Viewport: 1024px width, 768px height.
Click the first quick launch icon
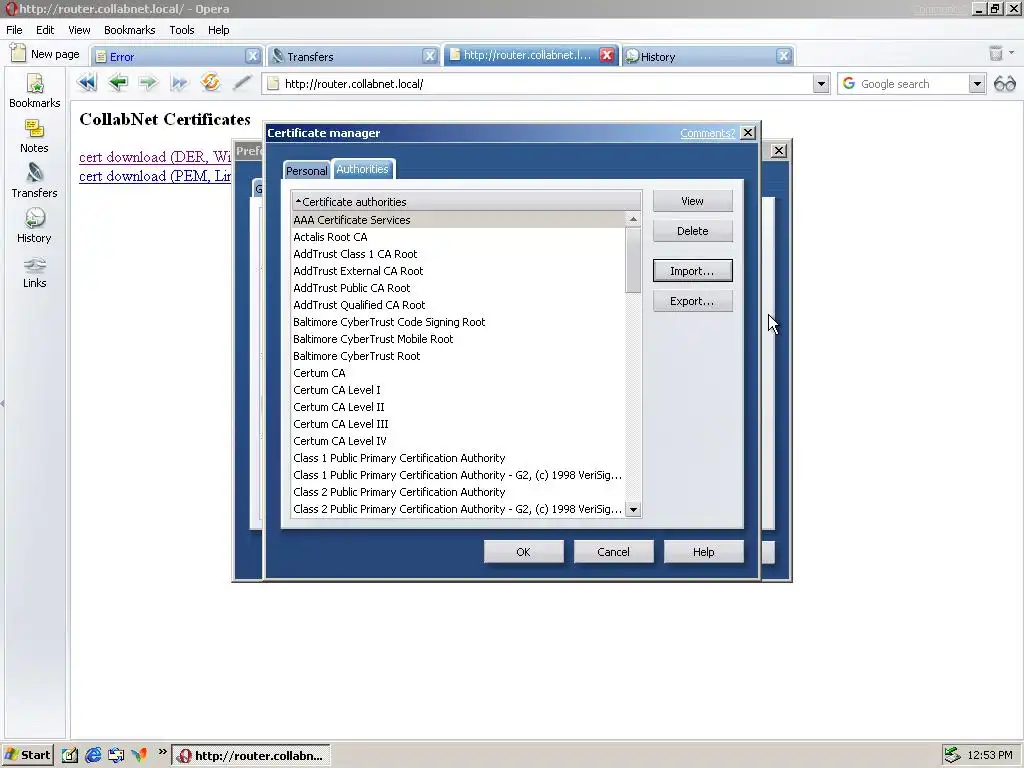pyautogui.click(x=70, y=755)
